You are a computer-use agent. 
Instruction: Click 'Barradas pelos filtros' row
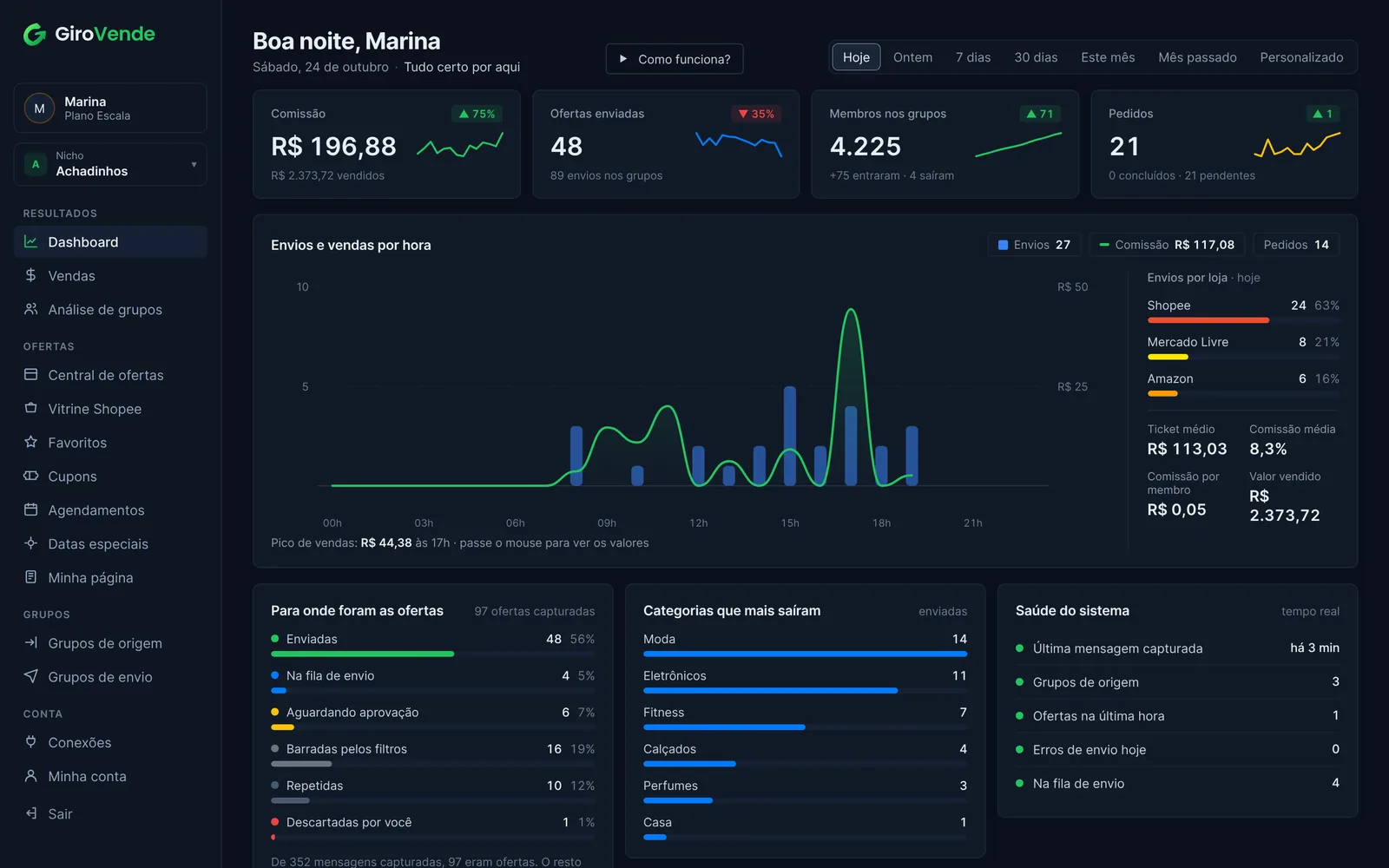[x=432, y=755]
